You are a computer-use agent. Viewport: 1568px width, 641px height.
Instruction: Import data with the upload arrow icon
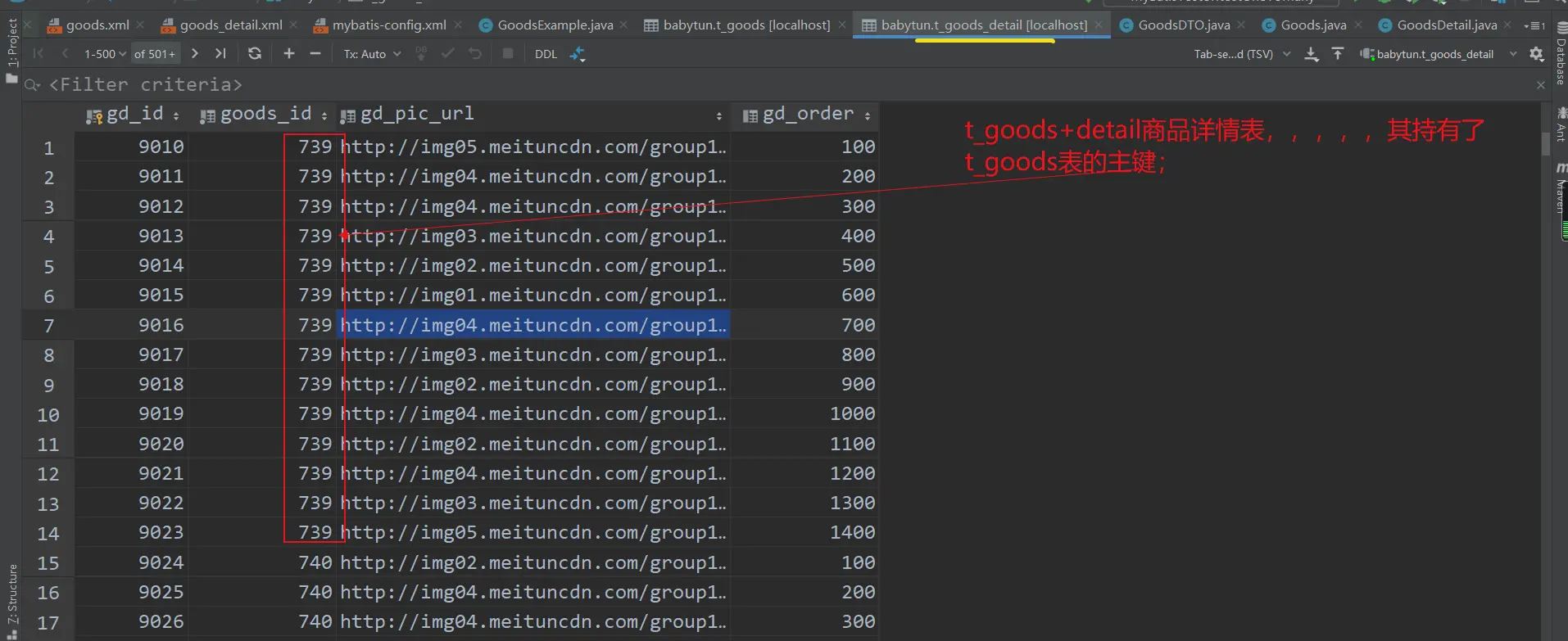pos(1338,54)
